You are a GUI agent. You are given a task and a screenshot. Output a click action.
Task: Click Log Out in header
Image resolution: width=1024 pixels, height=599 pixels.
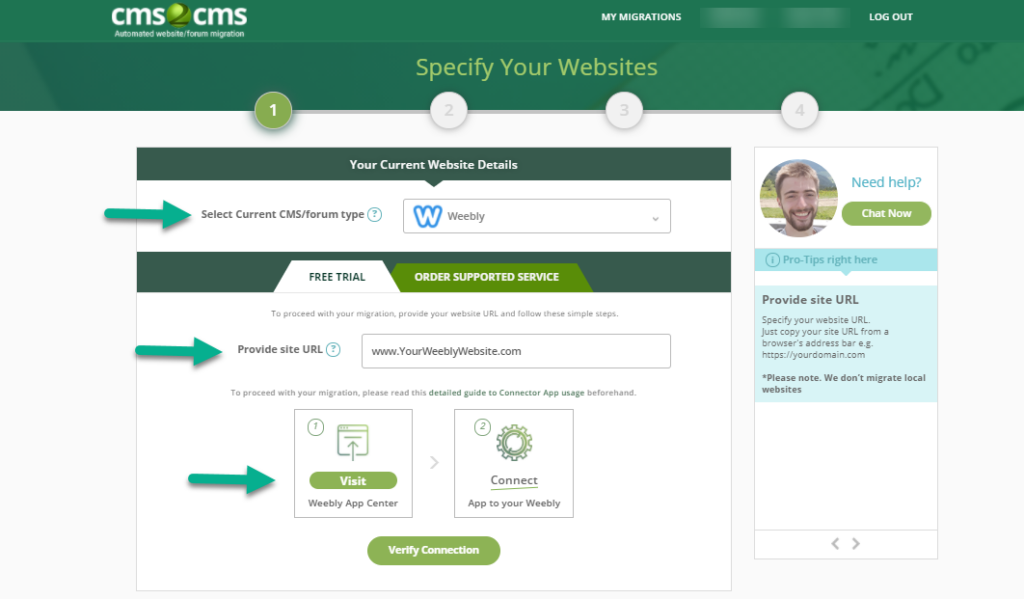coord(891,17)
